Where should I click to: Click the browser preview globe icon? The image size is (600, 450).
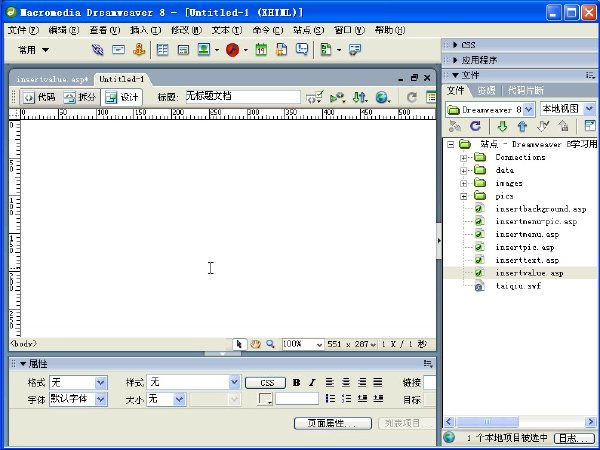coord(382,98)
